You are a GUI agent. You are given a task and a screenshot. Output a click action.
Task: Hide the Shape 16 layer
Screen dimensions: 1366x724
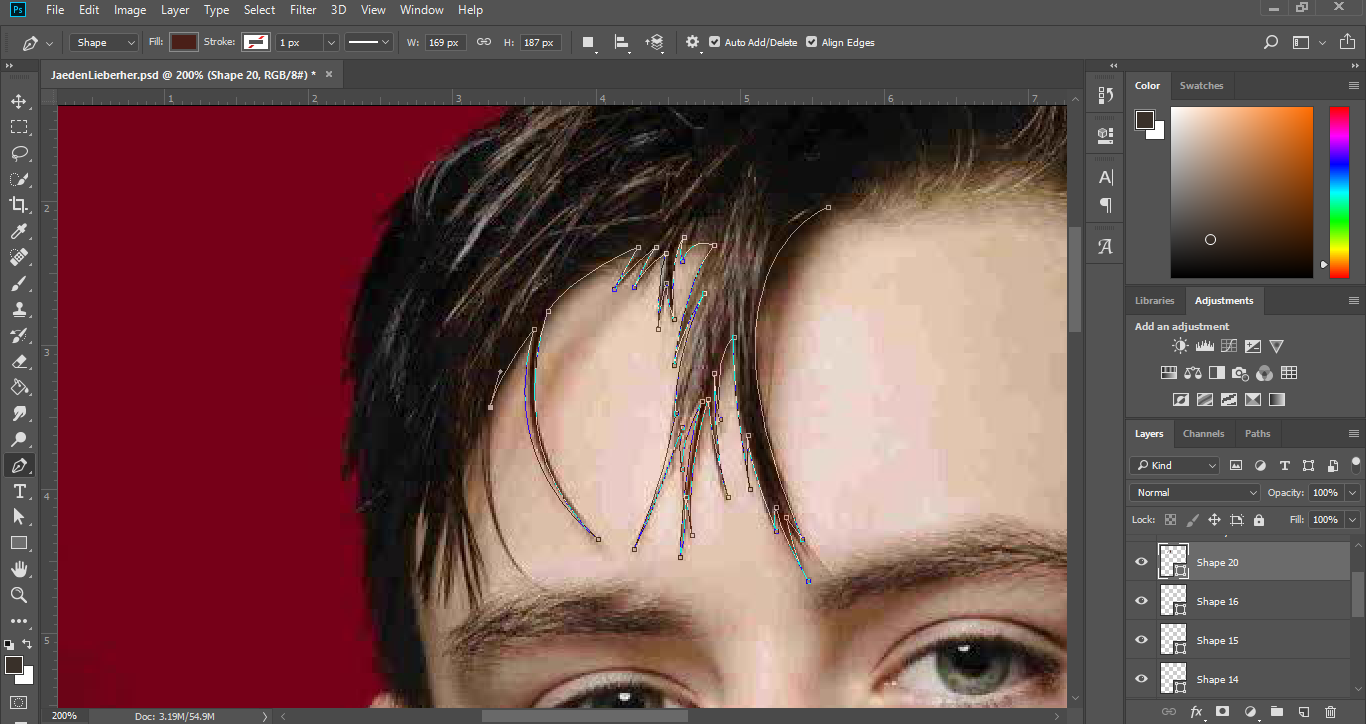(x=1141, y=601)
